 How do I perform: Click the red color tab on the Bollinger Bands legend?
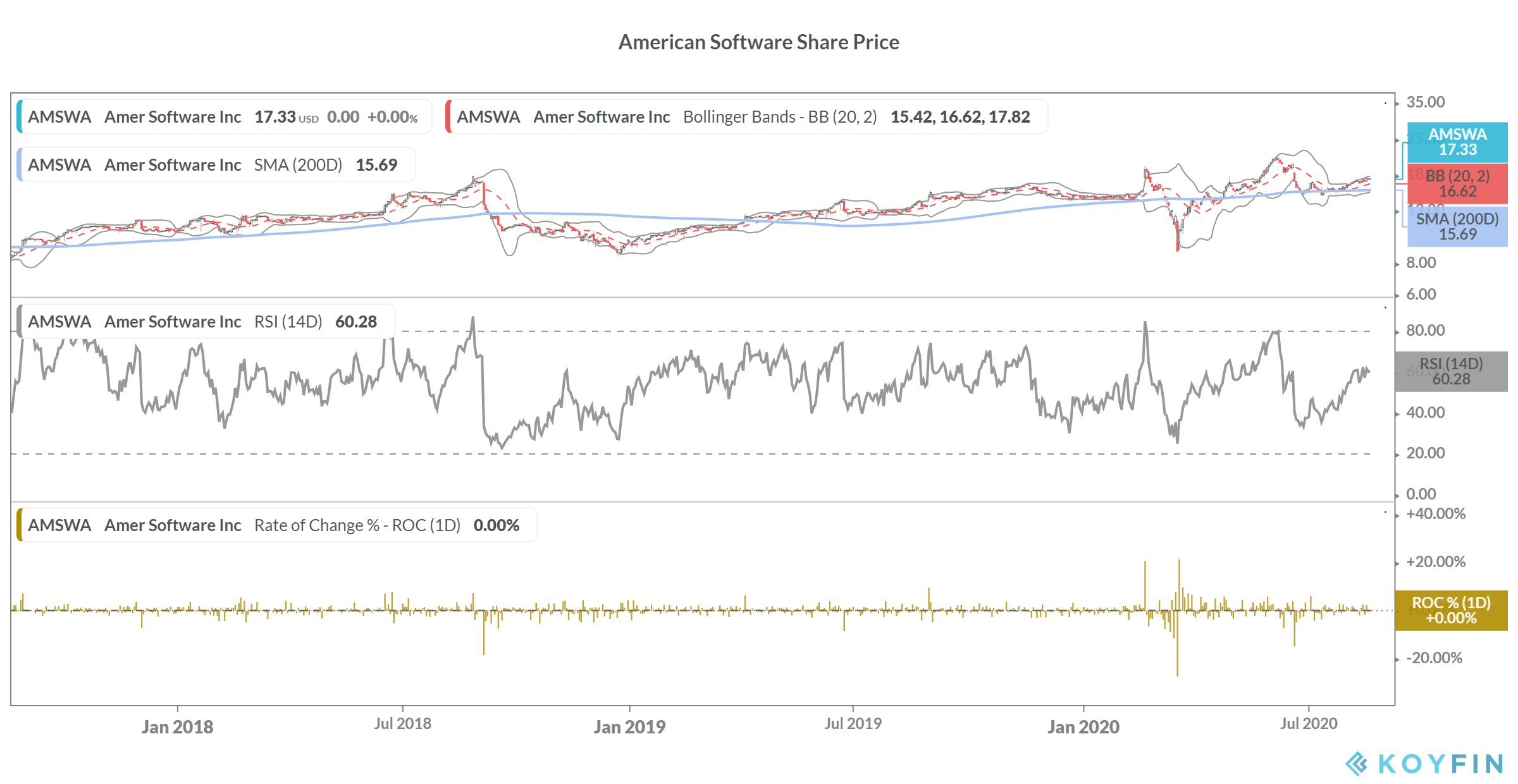point(448,116)
